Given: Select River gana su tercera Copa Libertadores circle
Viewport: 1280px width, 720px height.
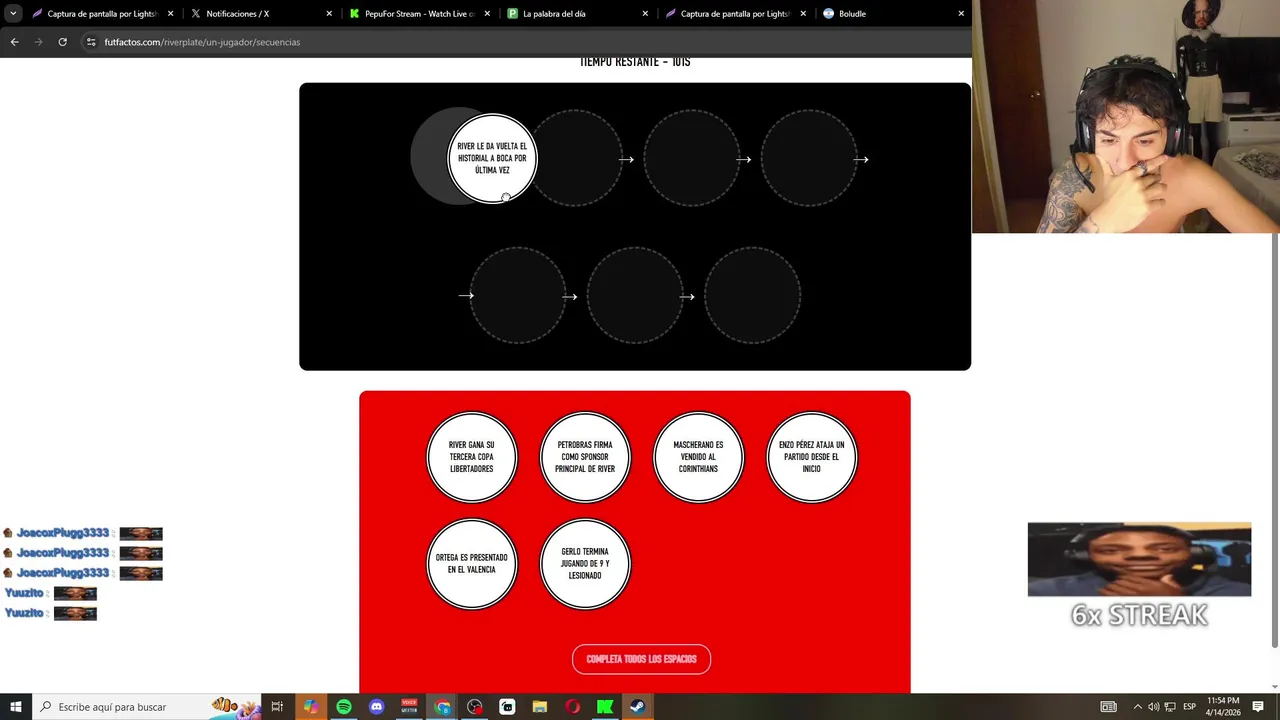Looking at the screenshot, I should point(471,457).
